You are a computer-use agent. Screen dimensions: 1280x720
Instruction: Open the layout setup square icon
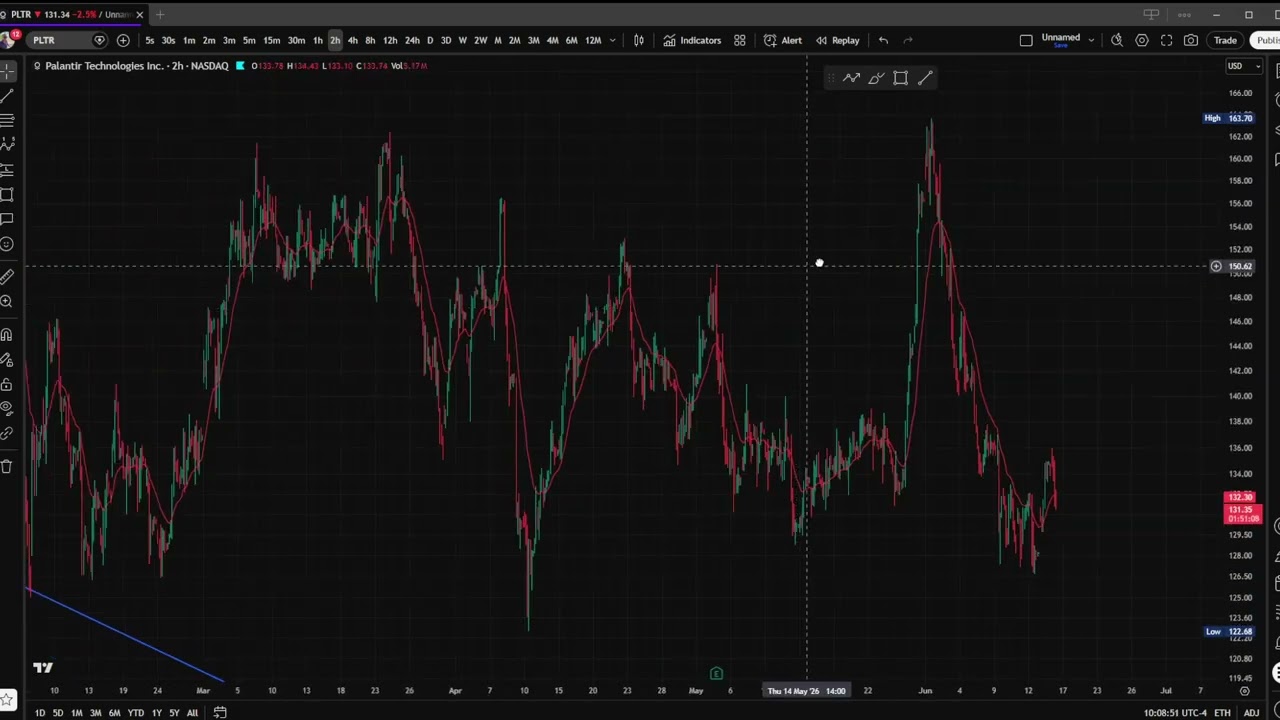click(x=1026, y=40)
